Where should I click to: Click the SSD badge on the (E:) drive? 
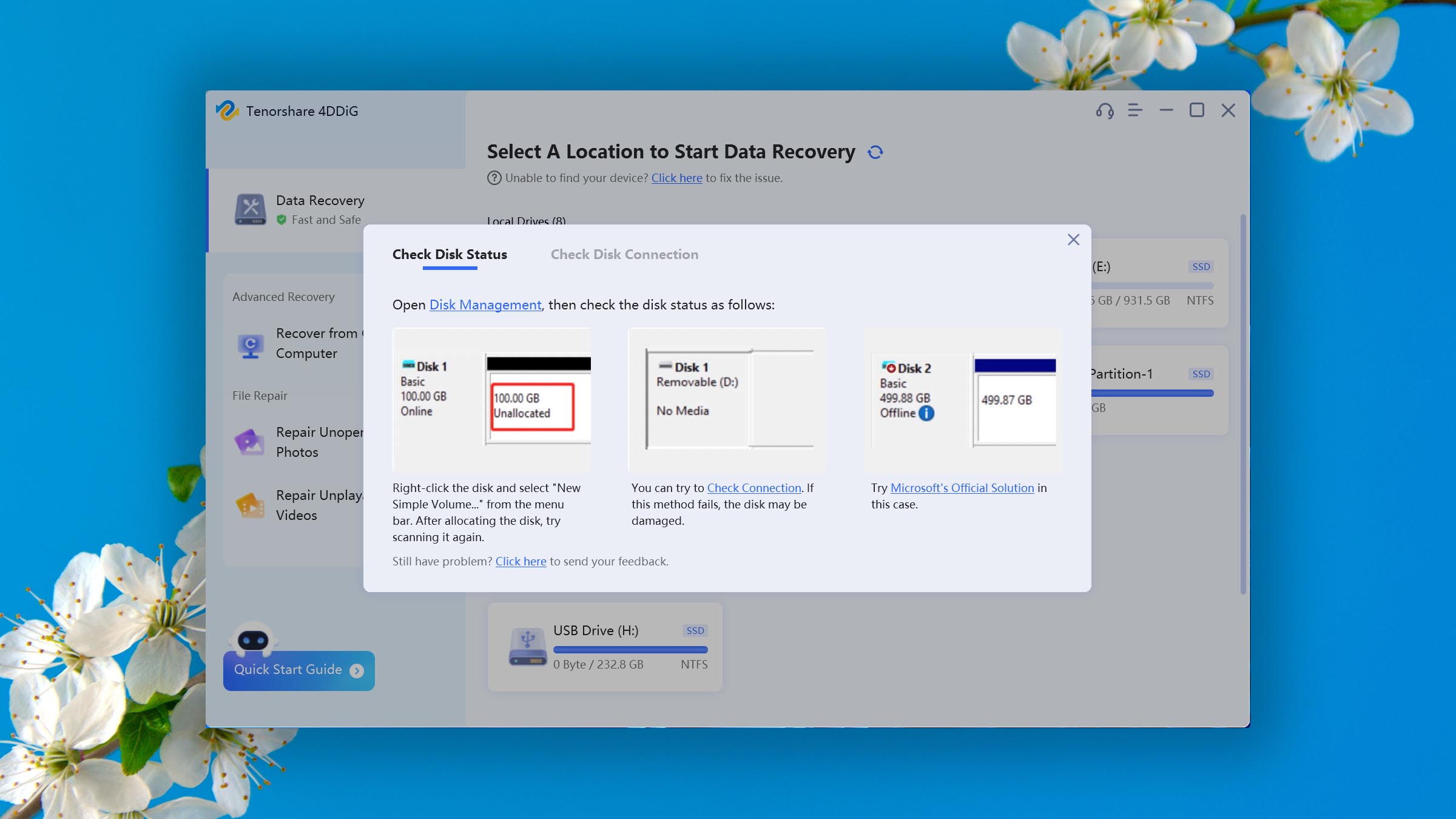[1201, 267]
